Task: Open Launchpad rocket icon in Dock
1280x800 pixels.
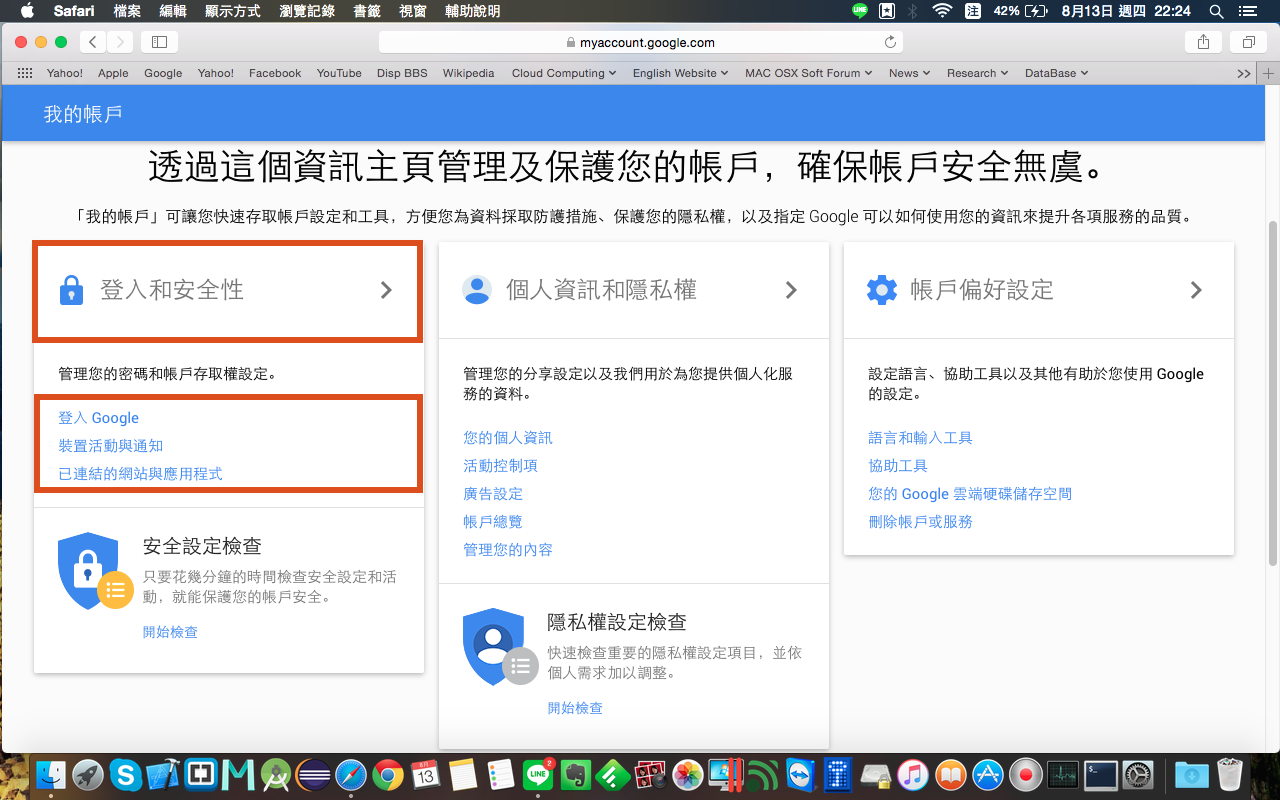Action: tap(88, 774)
